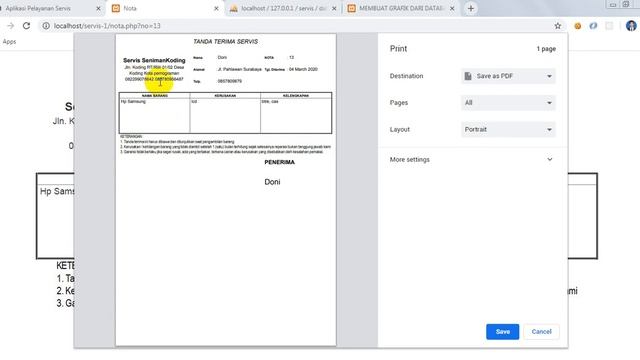
Task: Click the Print dialog title
Action: [398, 49]
